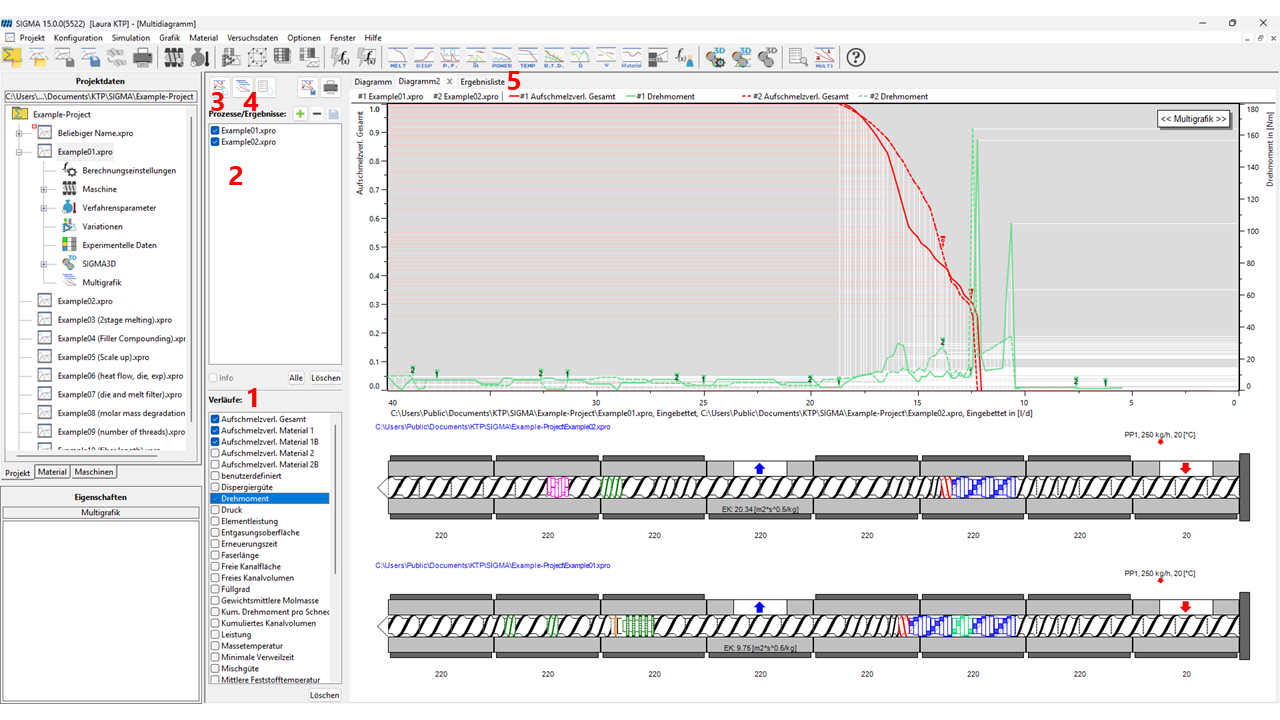Collapse the Example01.xpro tree node
Image resolution: width=1280 pixels, height=720 pixels.
[19, 152]
